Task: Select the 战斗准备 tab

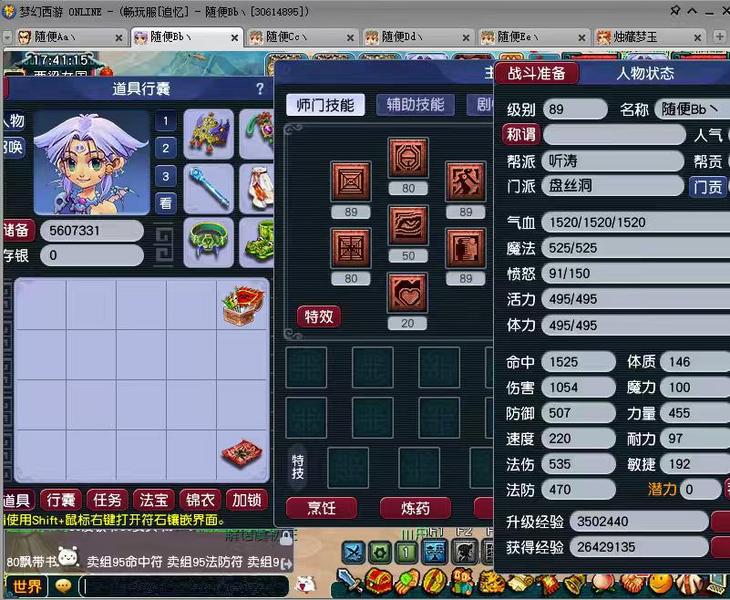Action: [537, 73]
